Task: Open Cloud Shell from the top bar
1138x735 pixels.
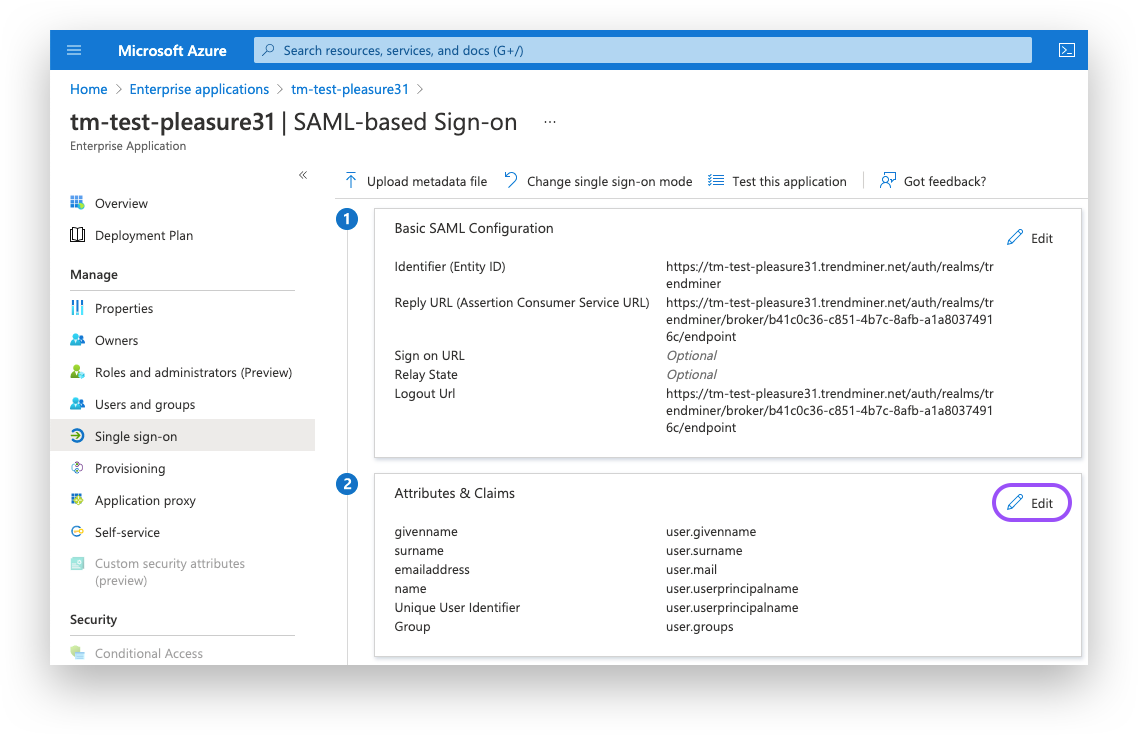Action: pos(1067,49)
